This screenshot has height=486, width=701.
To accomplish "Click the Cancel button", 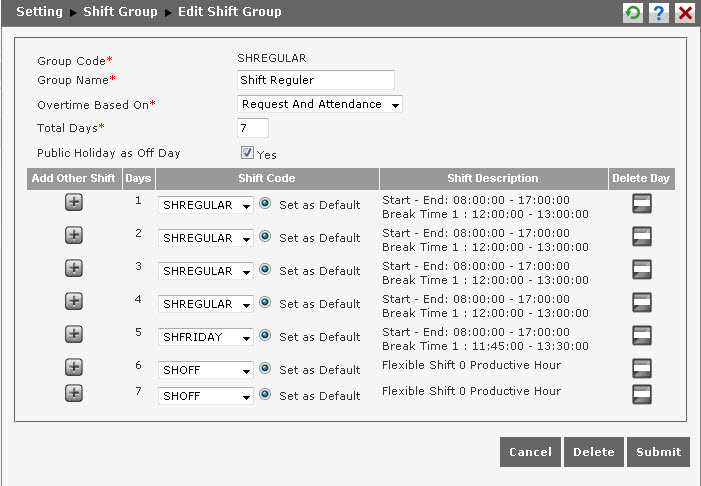I will pyautogui.click(x=530, y=452).
